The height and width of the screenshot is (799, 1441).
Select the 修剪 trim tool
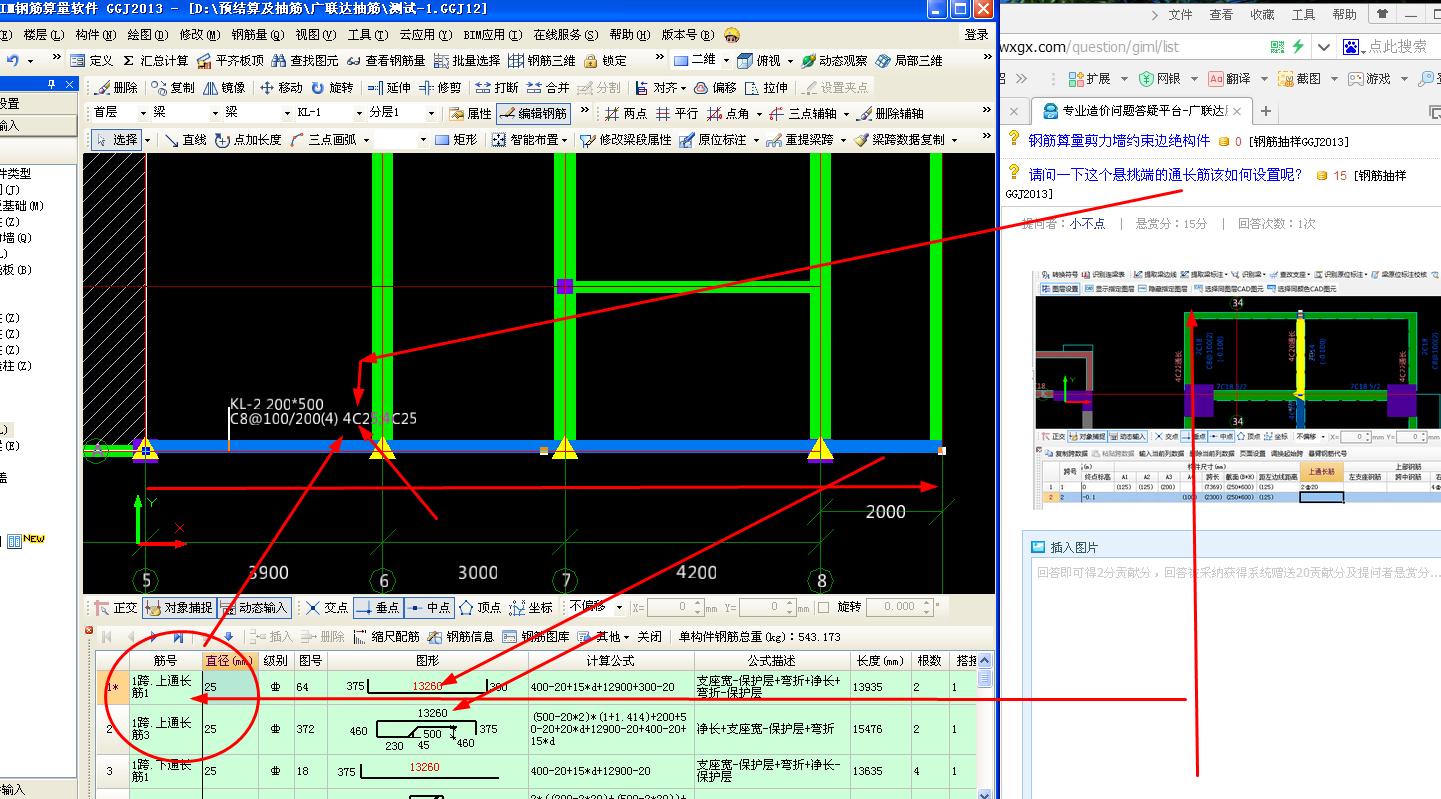click(x=440, y=88)
